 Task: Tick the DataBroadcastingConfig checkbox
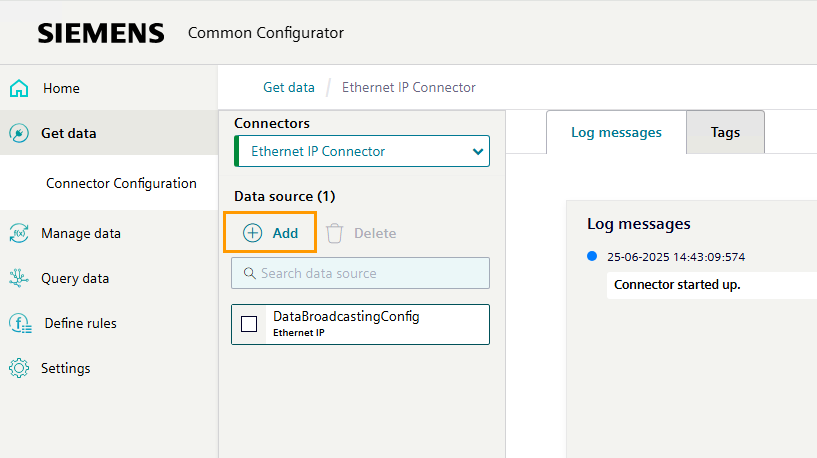249,324
